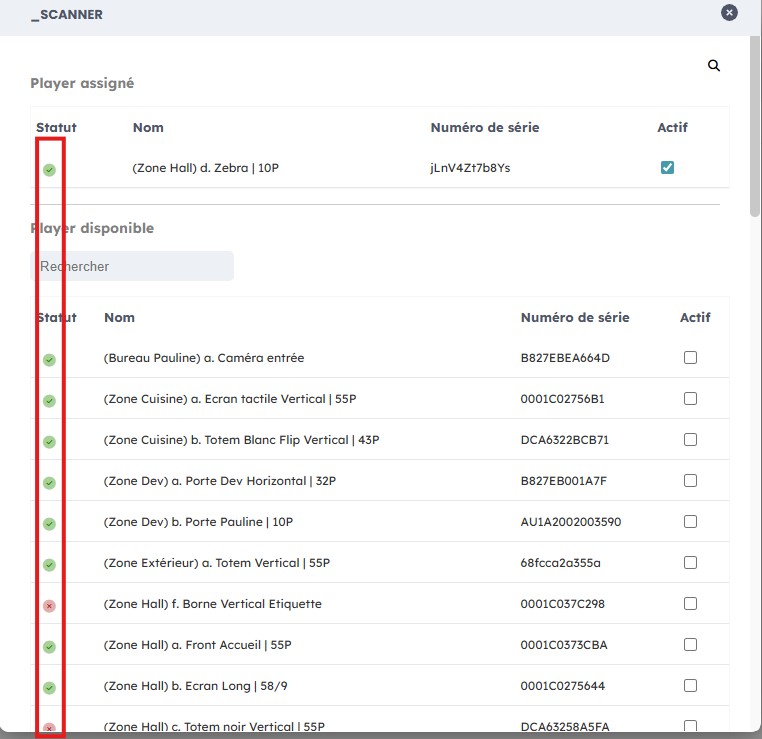The height and width of the screenshot is (739, 762).
Task: Close the _SCANNER dialog
Action: click(730, 13)
